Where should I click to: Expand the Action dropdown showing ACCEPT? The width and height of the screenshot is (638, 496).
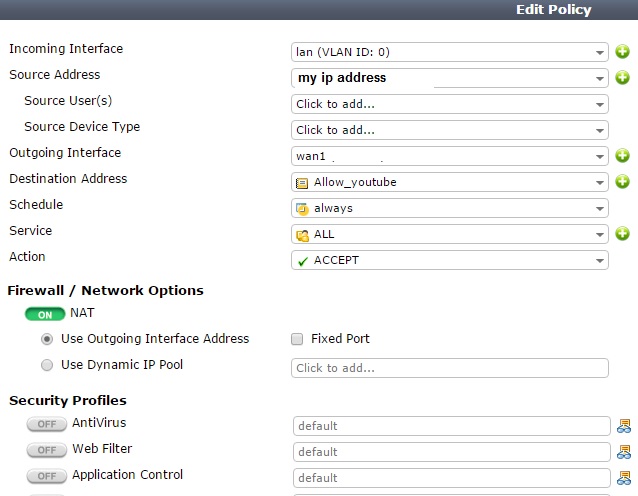click(x=449, y=260)
